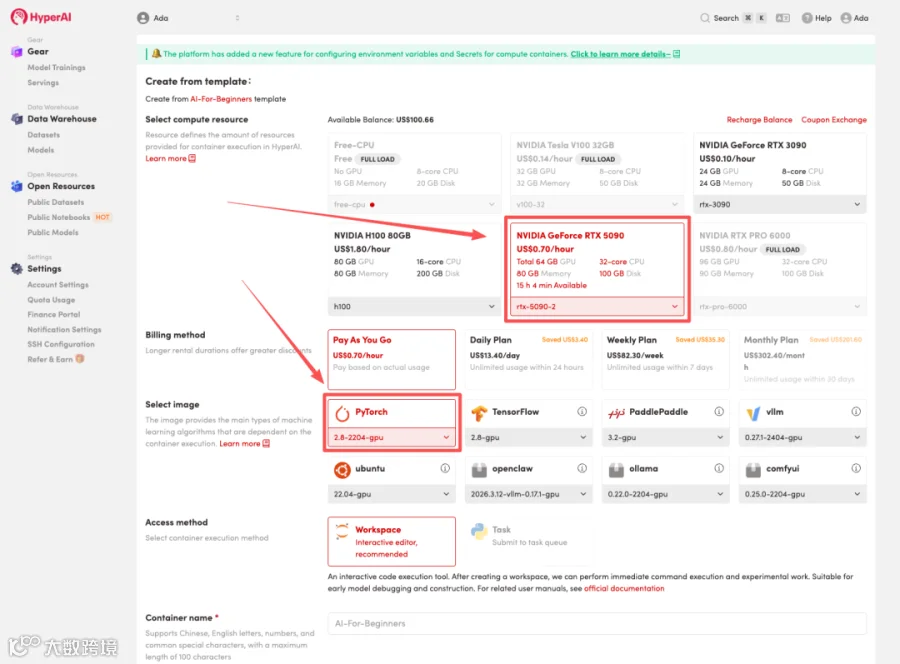Show vllm image info icon
Viewport: 900px width, 664px height.
856,411
